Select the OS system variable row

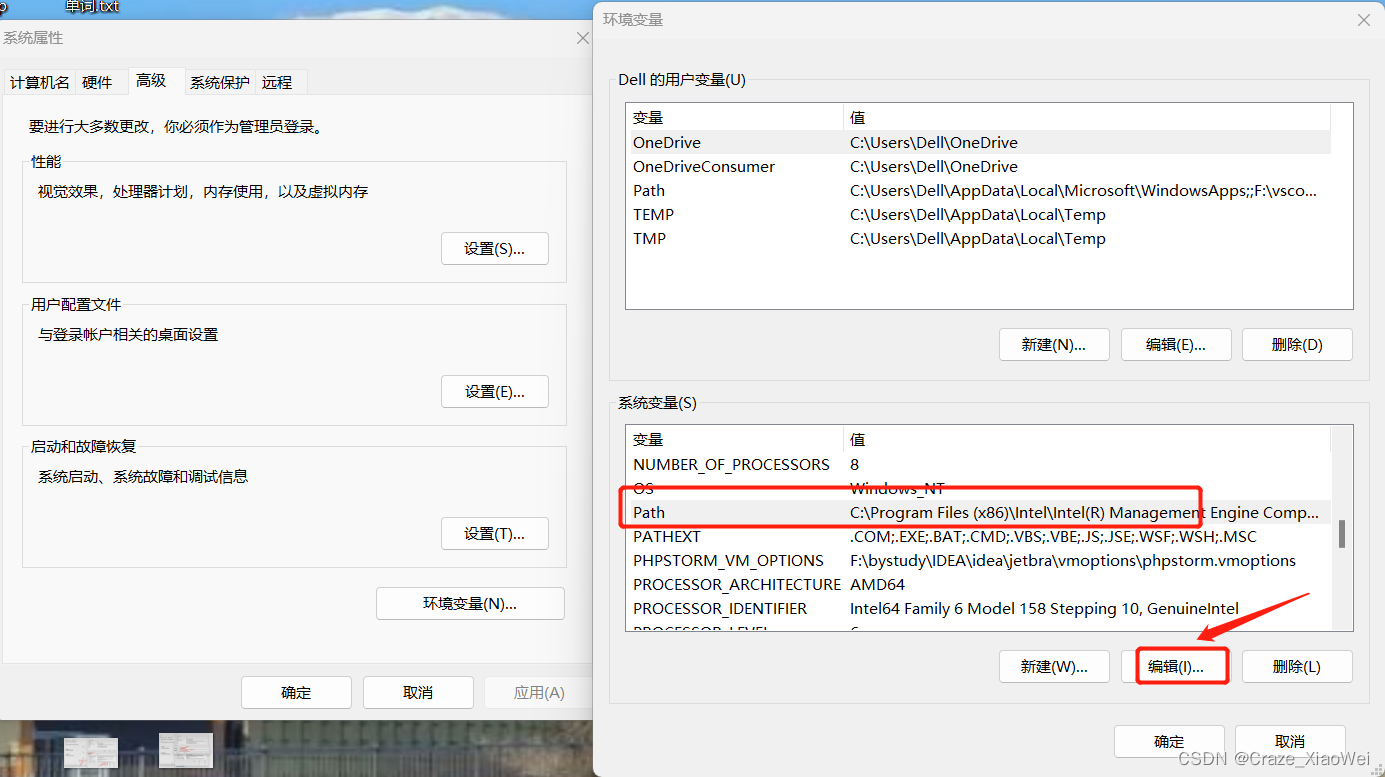click(x=978, y=489)
